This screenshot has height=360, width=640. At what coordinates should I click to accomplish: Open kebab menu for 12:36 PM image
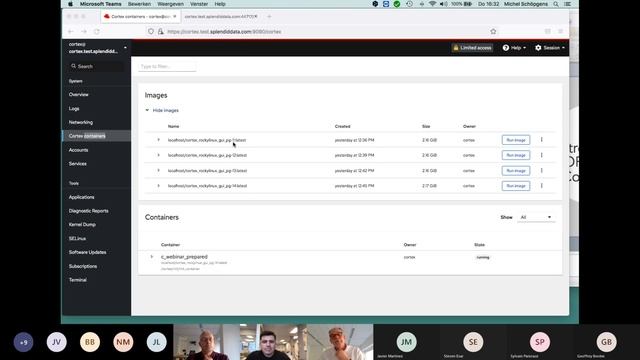(x=542, y=140)
